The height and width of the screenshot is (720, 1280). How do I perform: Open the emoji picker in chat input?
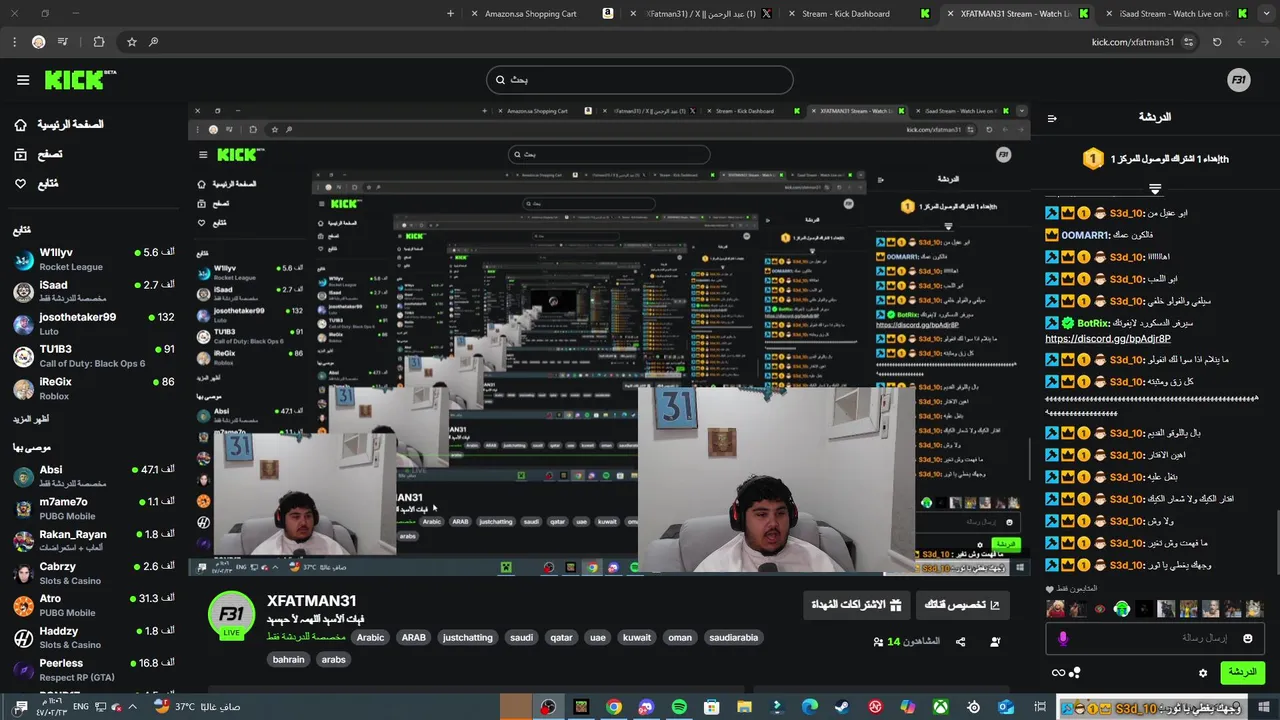click(x=1247, y=638)
